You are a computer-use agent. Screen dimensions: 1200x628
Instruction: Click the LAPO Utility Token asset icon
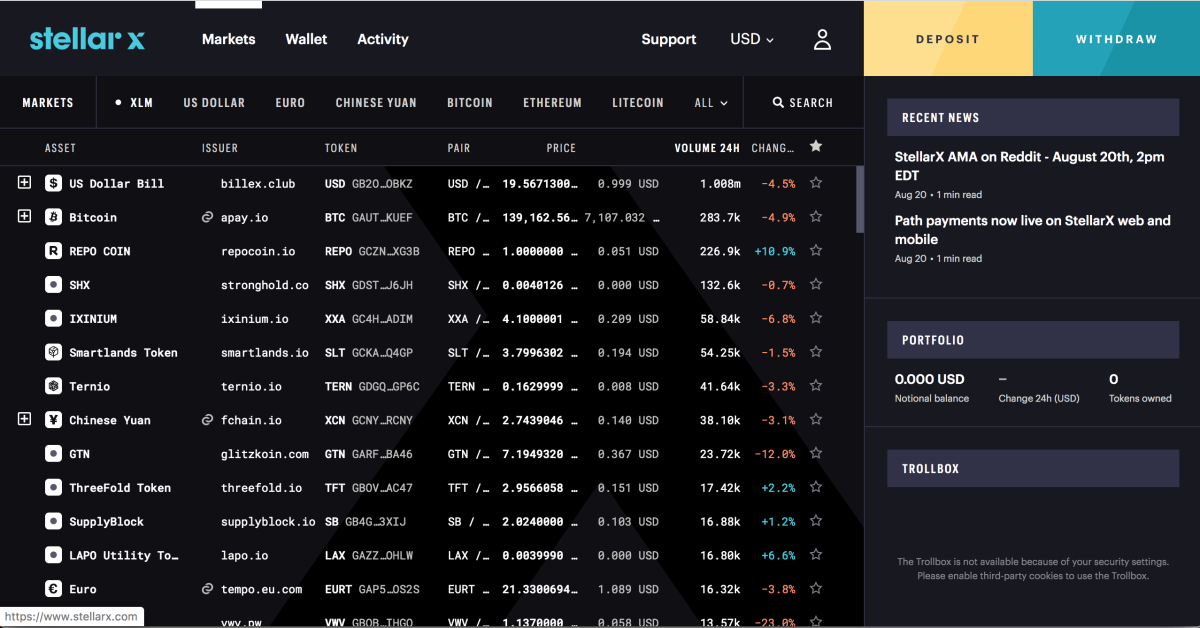[53, 555]
